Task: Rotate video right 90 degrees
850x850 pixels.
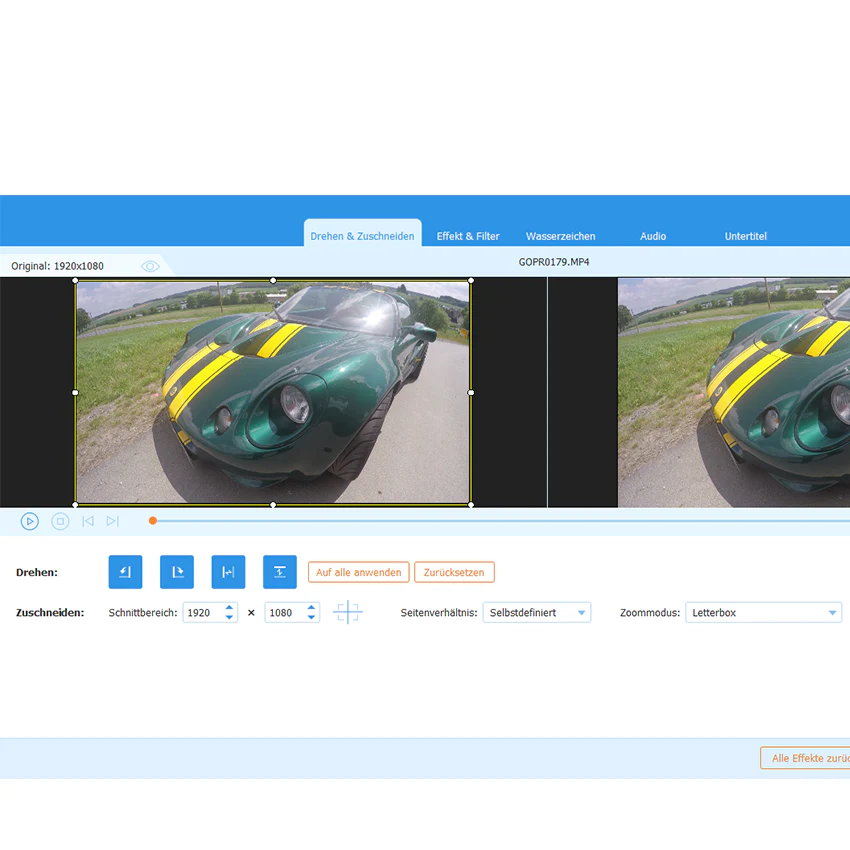Action: [x=177, y=571]
